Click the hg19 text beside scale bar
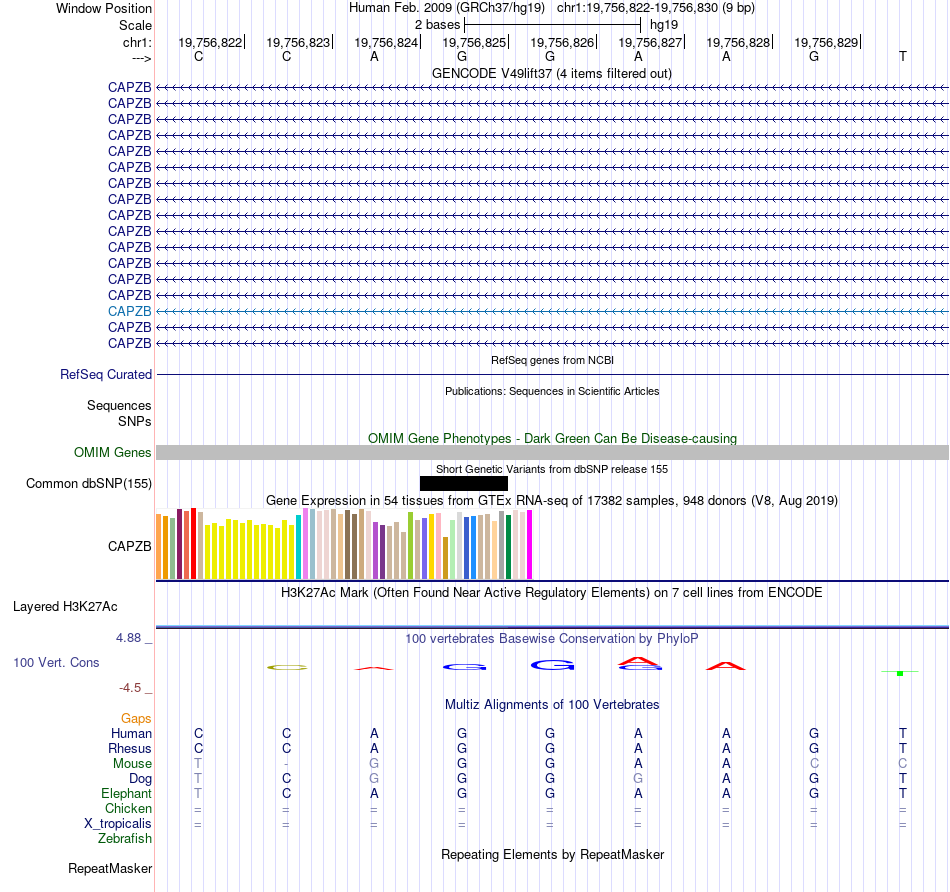 point(663,25)
